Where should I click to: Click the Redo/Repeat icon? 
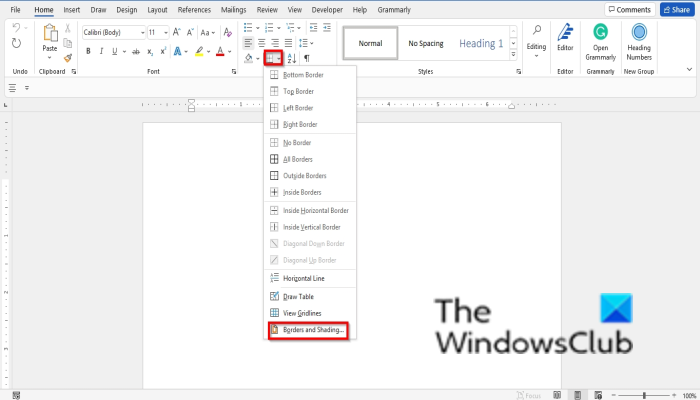coord(16,43)
